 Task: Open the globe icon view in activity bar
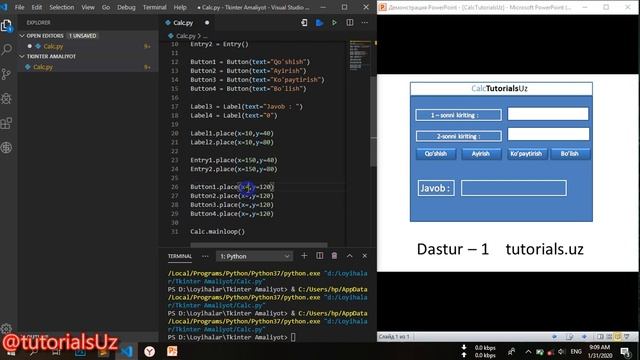tap(7, 147)
